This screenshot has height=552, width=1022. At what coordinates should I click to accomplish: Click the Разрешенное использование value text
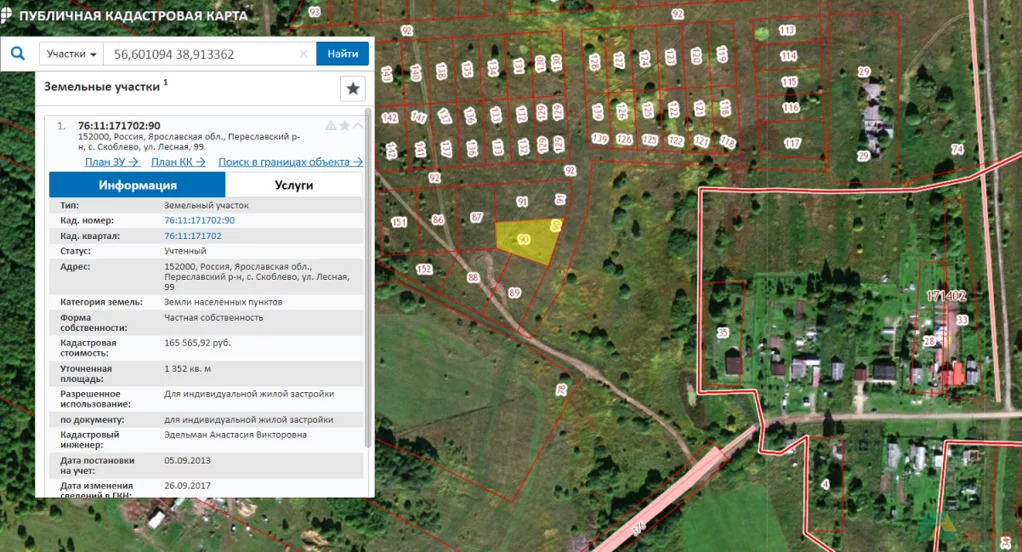[x=249, y=394]
